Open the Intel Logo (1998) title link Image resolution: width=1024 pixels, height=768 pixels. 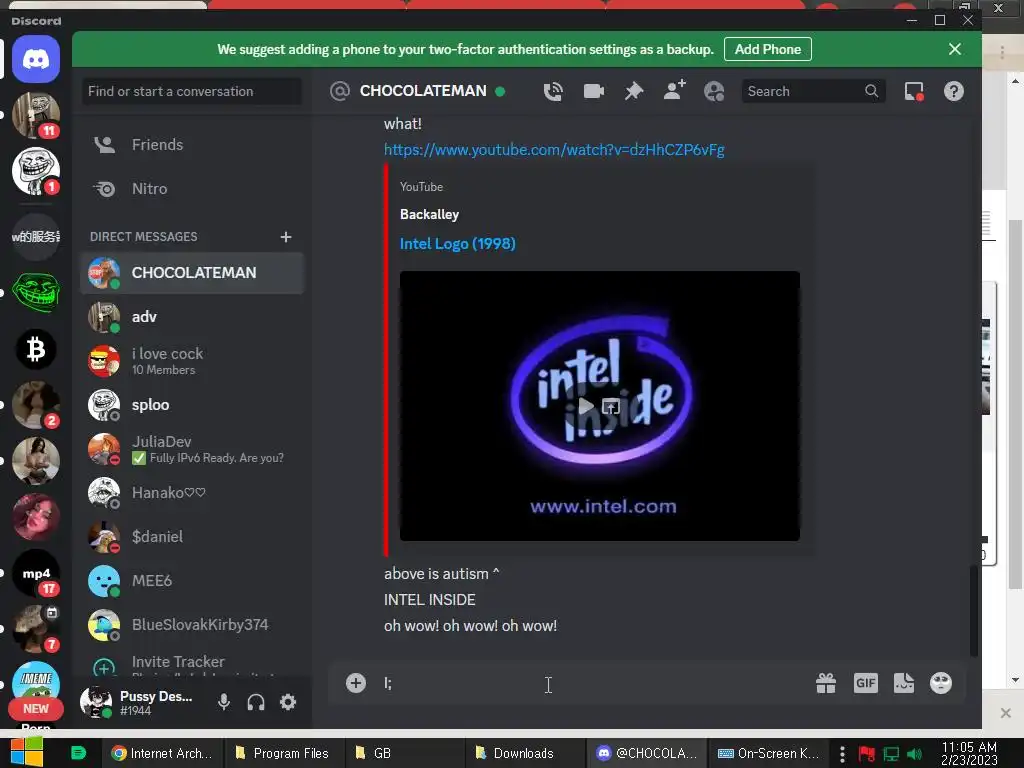click(457, 244)
